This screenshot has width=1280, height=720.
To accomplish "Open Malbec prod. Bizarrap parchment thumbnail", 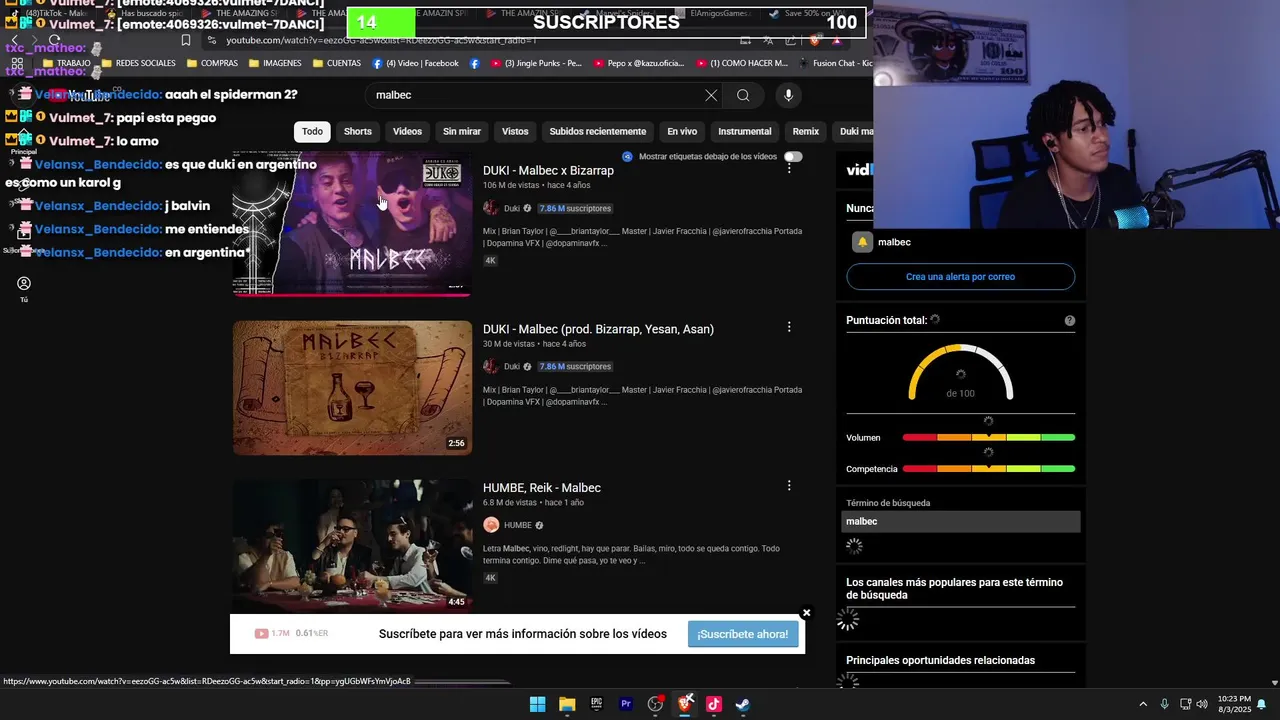I will tap(352, 388).
